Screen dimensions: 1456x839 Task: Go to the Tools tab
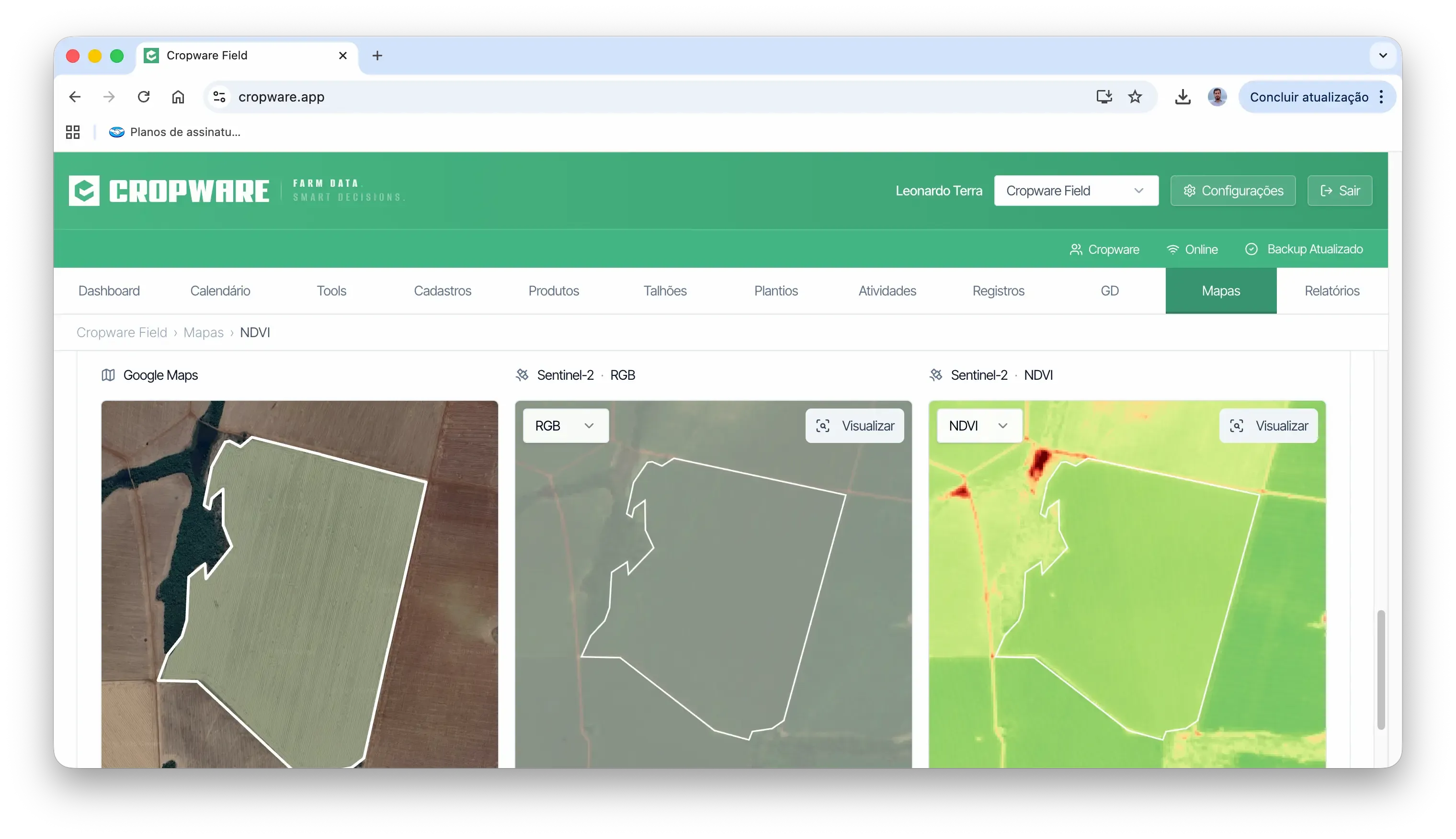(331, 291)
